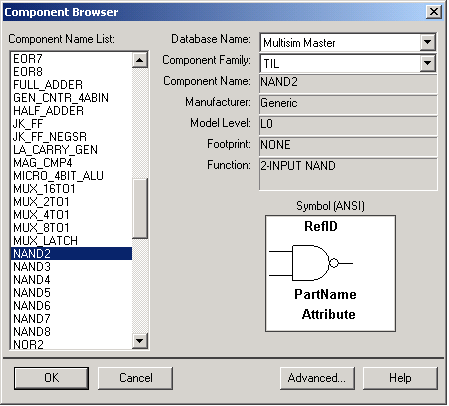Screen dimensions: 449x406
Task: Click scroll up arrow in component list
Action: click(140, 60)
